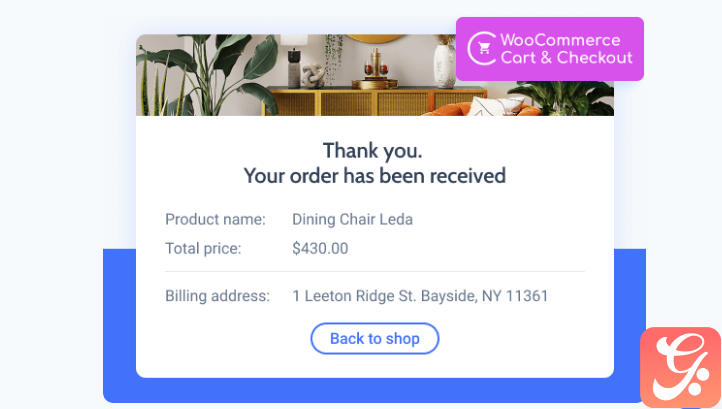Viewport: 722px width, 409px height.
Task: Select the billing address 1 Leeton Ridge St.
Action: (x=420, y=296)
